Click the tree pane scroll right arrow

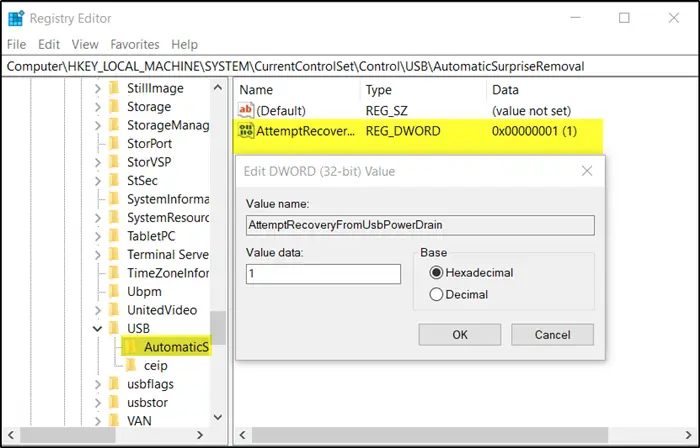pyautogui.click(x=200, y=435)
